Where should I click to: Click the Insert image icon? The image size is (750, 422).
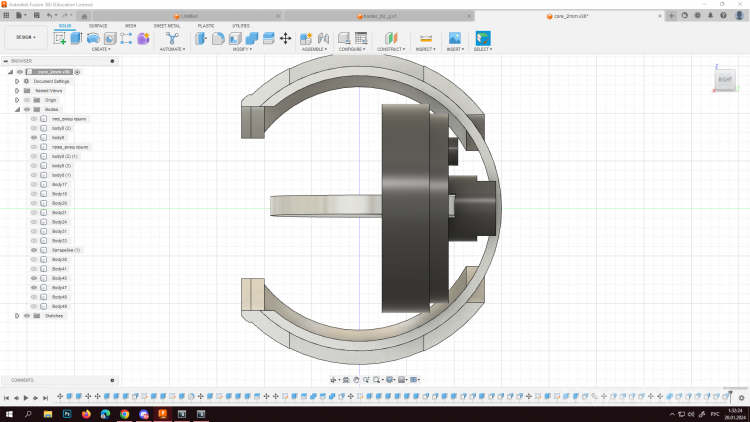[x=454, y=38]
